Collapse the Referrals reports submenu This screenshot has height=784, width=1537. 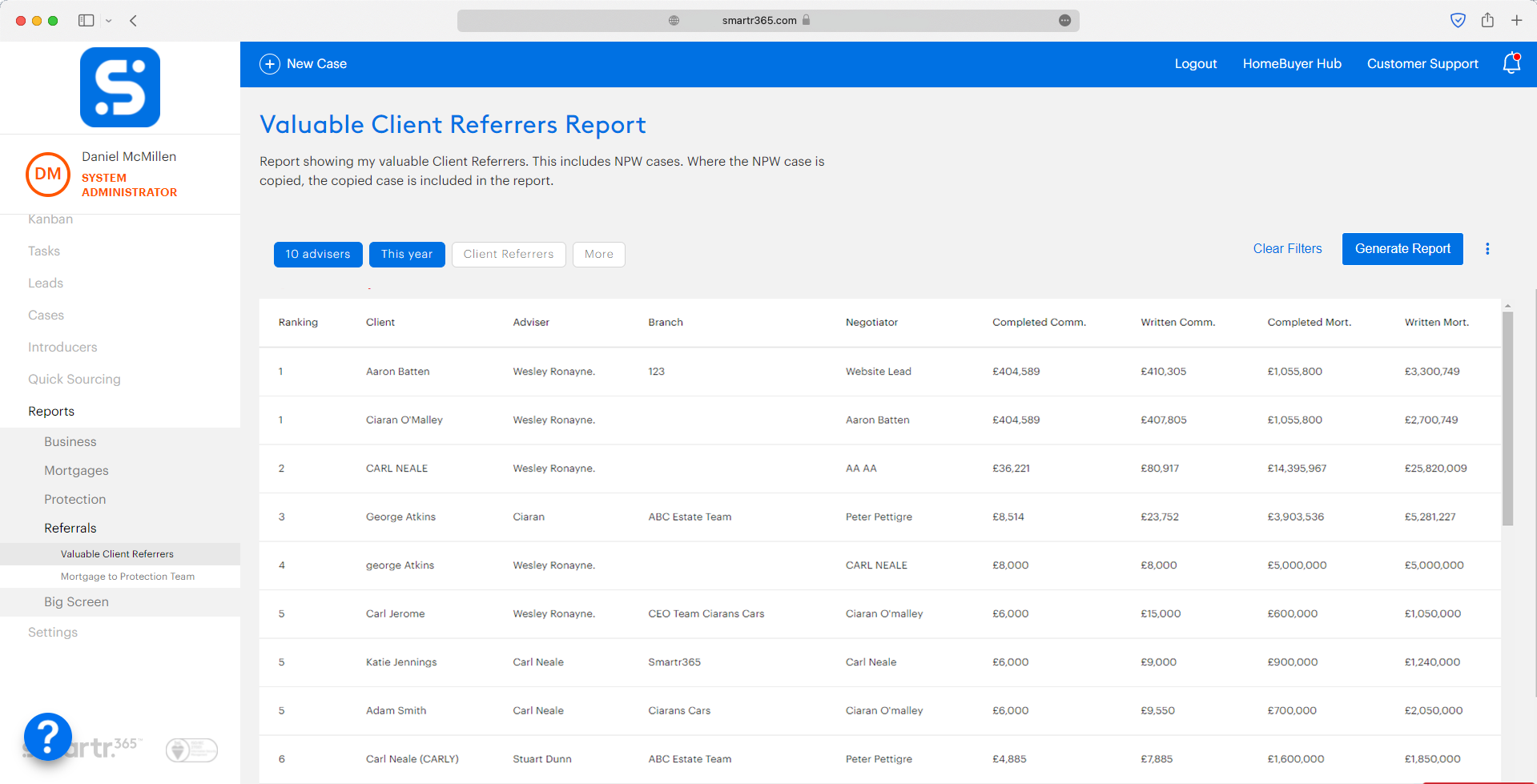70,529
